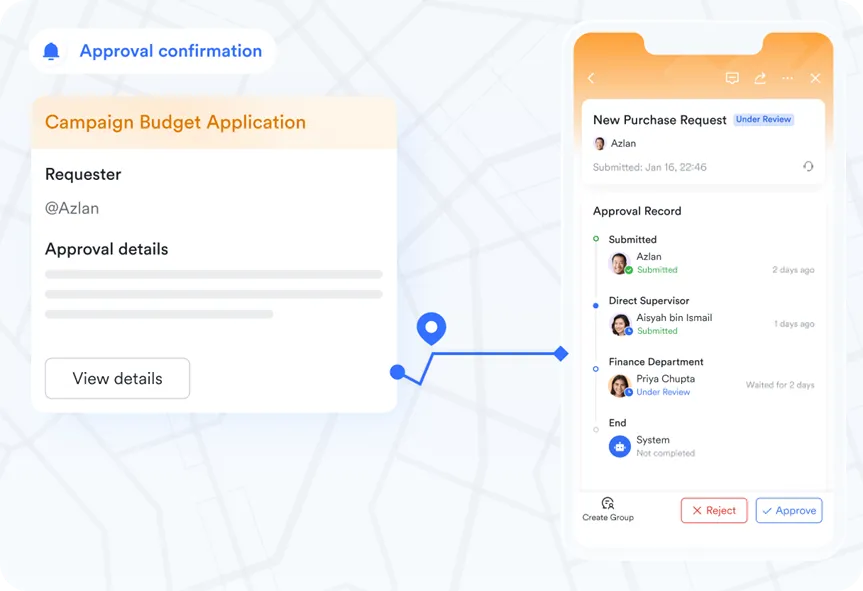This screenshot has width=863, height=591.
Task: Click the View details button
Action: pyautogui.click(x=117, y=379)
